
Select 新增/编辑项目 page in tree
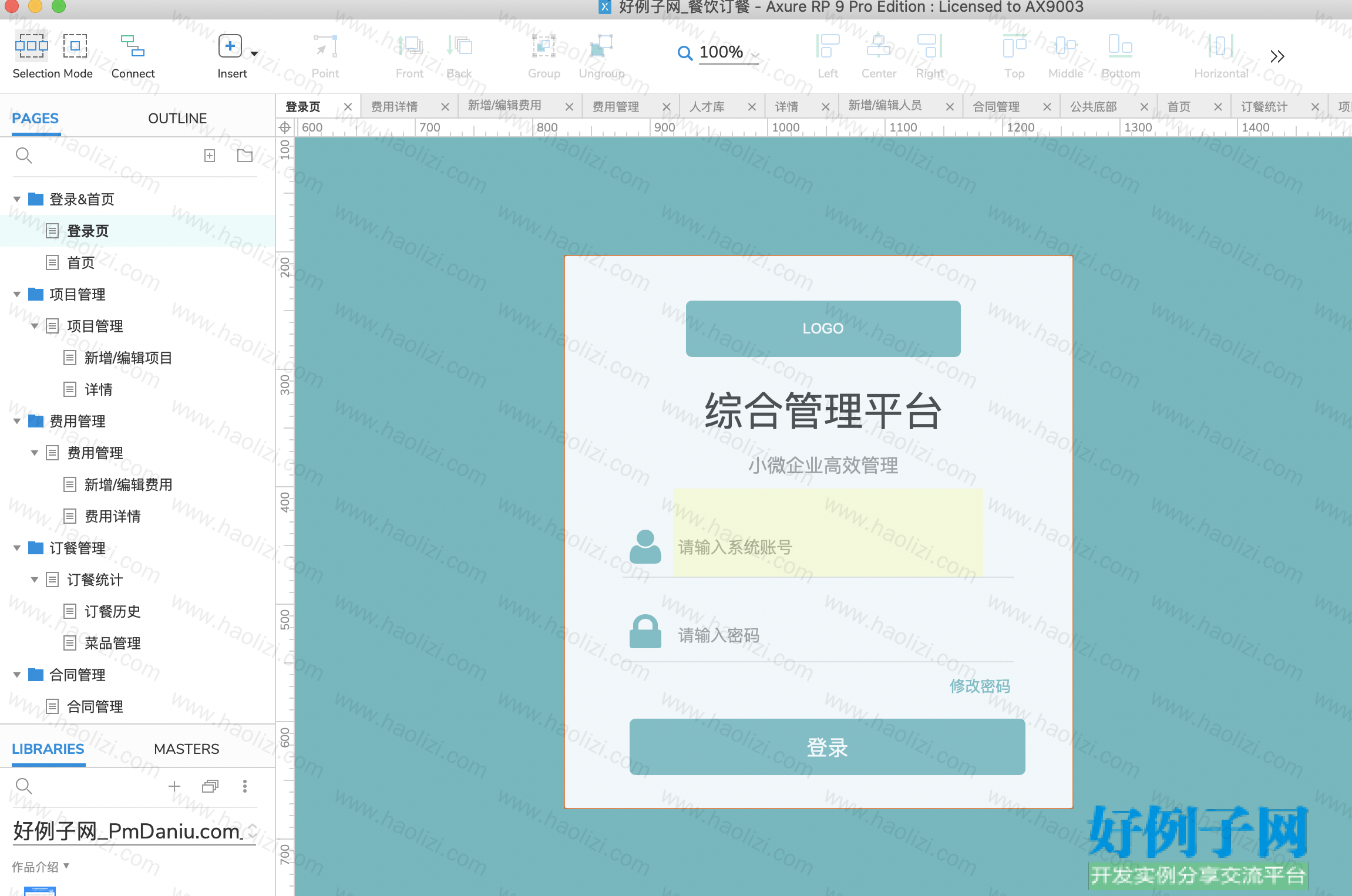[128, 358]
